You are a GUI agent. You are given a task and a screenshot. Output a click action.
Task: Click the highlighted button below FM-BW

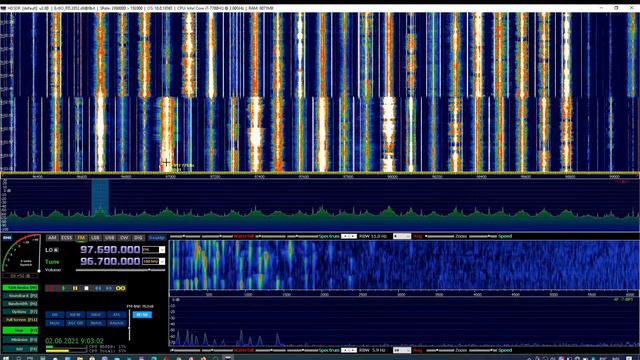(x=142, y=315)
